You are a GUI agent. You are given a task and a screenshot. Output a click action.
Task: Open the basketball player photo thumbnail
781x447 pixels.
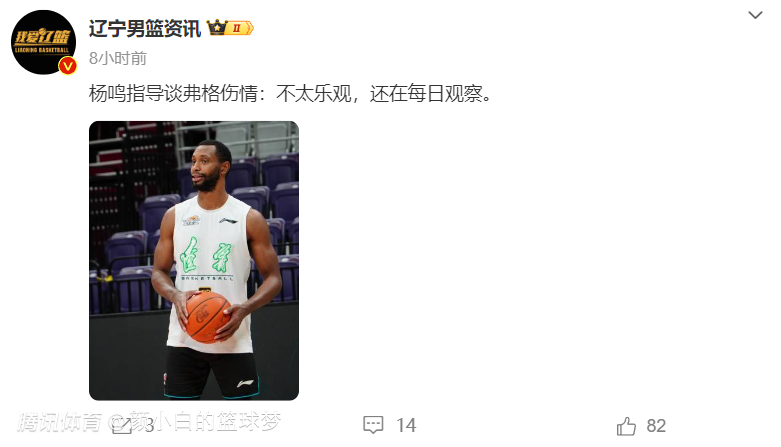click(x=194, y=261)
